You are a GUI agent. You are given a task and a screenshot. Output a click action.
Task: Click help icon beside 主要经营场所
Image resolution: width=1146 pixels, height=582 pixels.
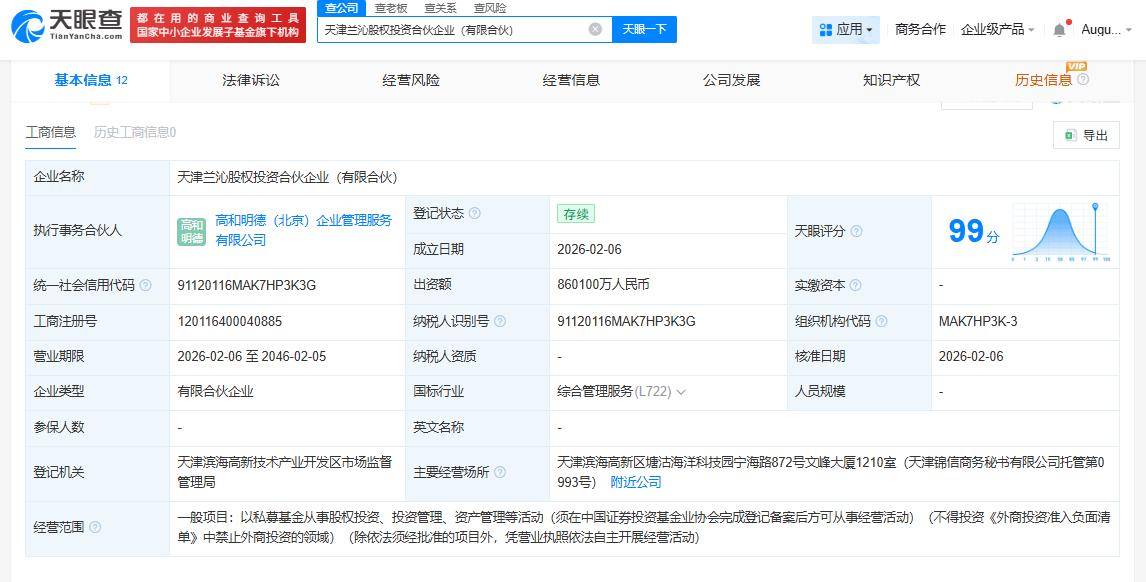[500, 472]
